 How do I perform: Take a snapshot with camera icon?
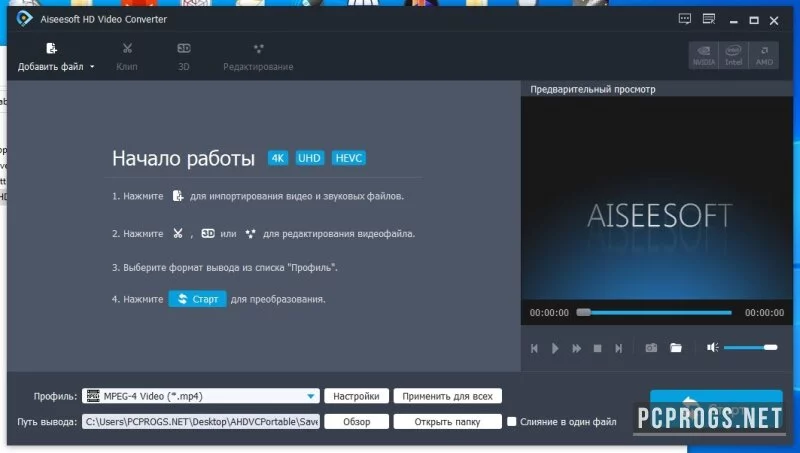pyautogui.click(x=651, y=348)
